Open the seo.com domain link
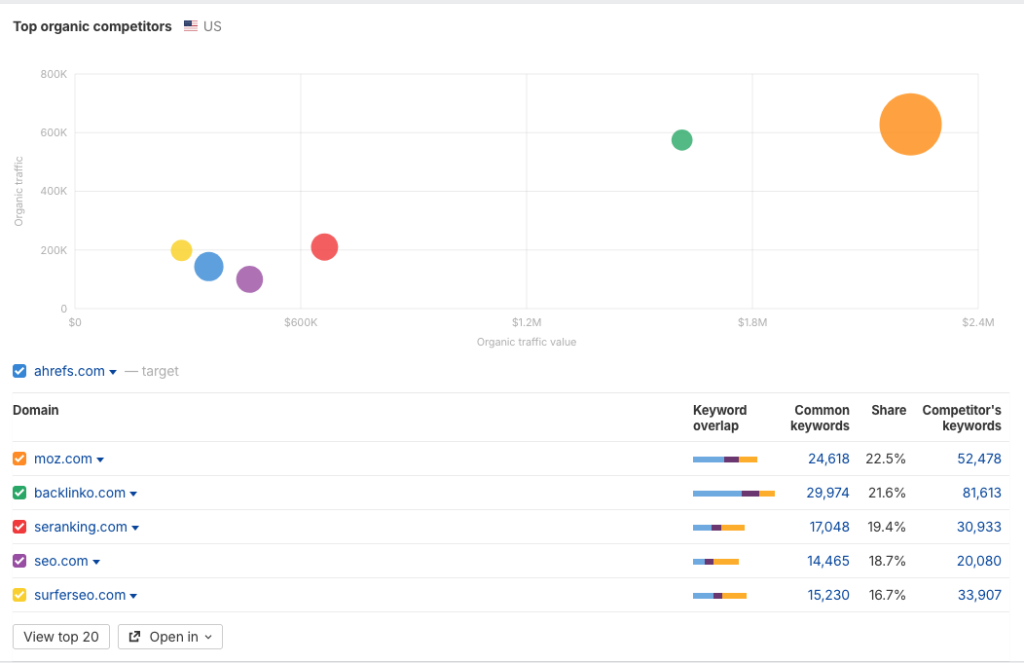Image resolution: width=1024 pixels, height=663 pixels. point(61,560)
